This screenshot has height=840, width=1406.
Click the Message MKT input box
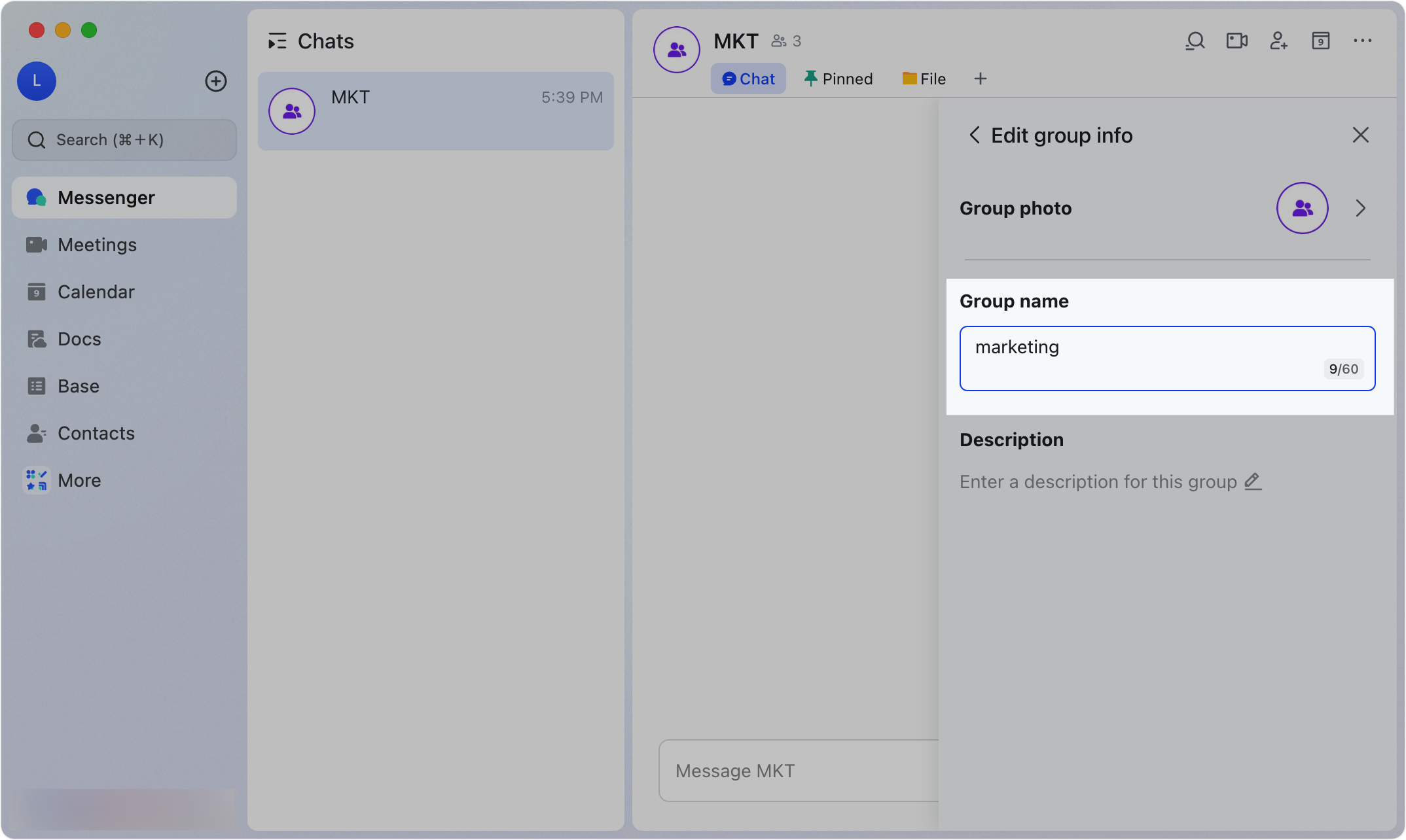coord(799,771)
